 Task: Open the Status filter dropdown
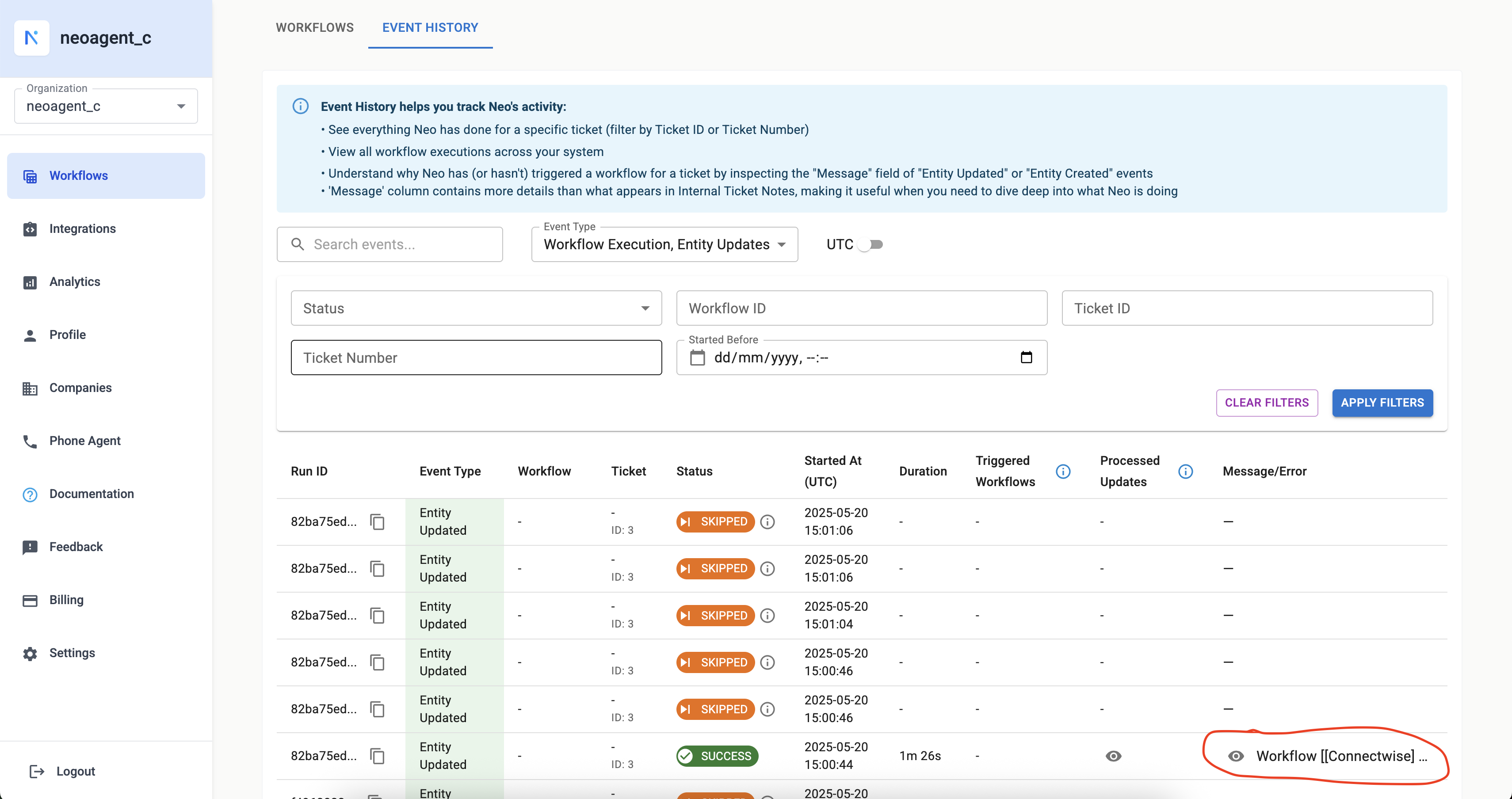point(475,308)
